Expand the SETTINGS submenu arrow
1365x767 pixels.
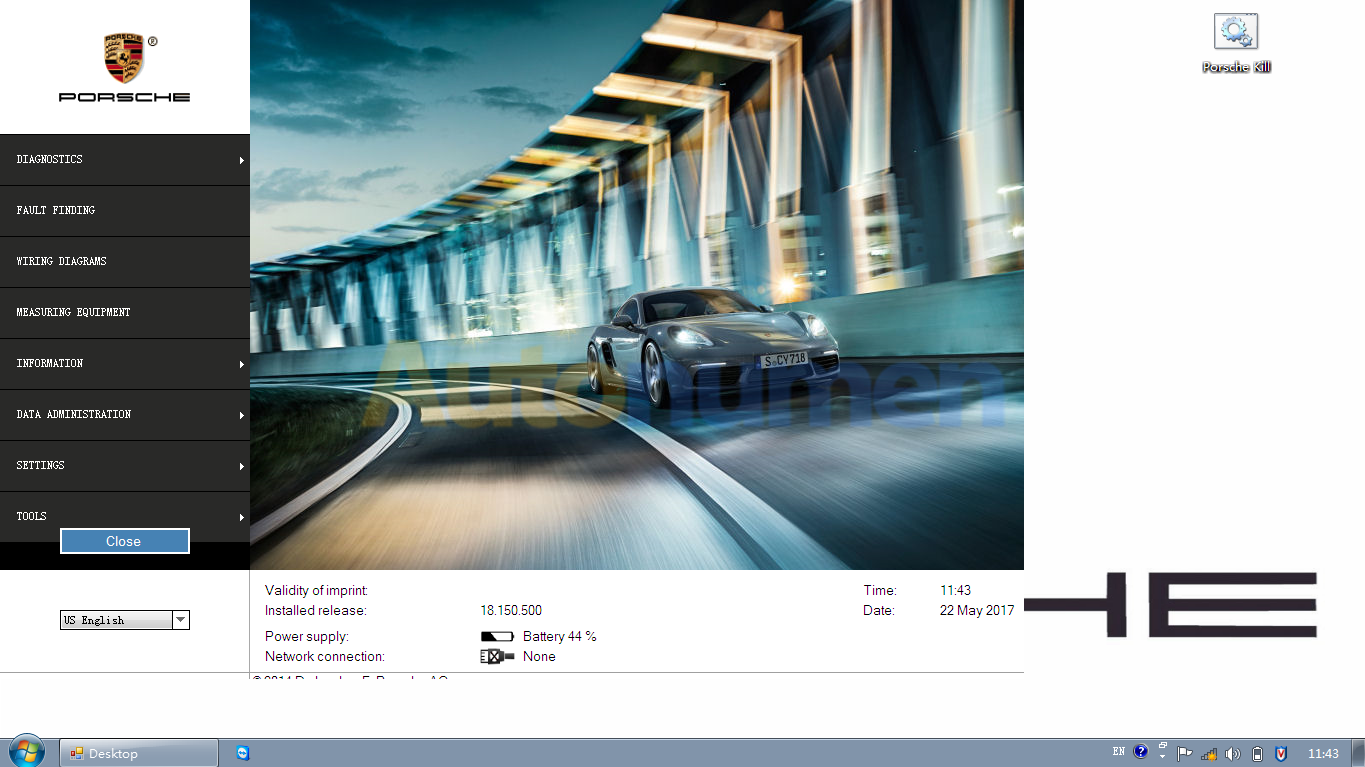[x=242, y=466]
